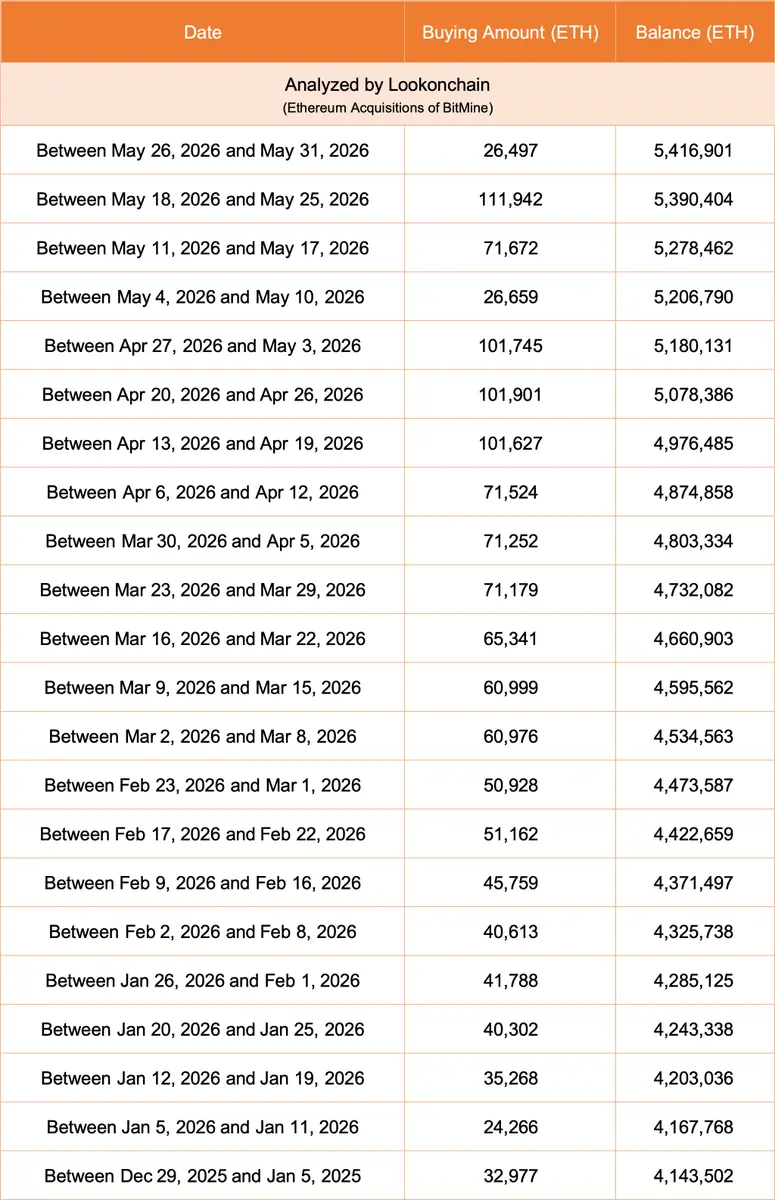Click the Balance (ETH) column header
775x1200 pixels.
694,32
